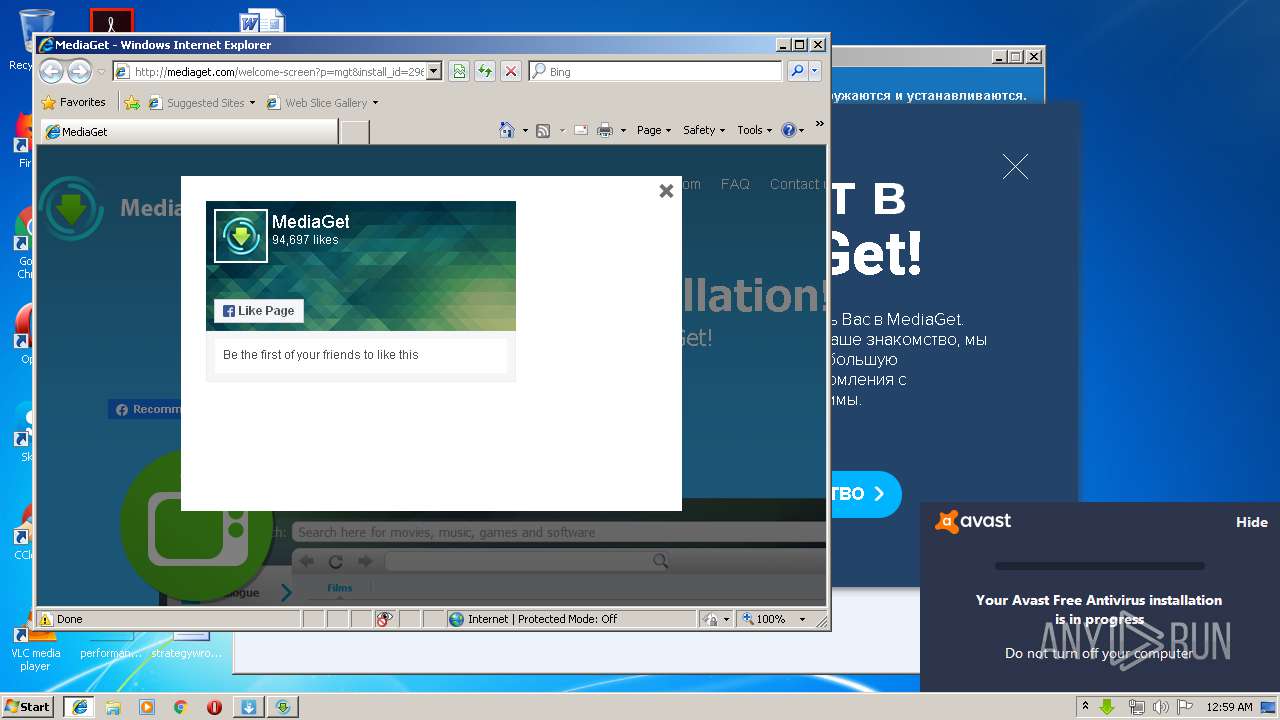Image resolution: width=1280 pixels, height=720 pixels.
Task: Toggle Compatibility View icon
Action: 459,71
